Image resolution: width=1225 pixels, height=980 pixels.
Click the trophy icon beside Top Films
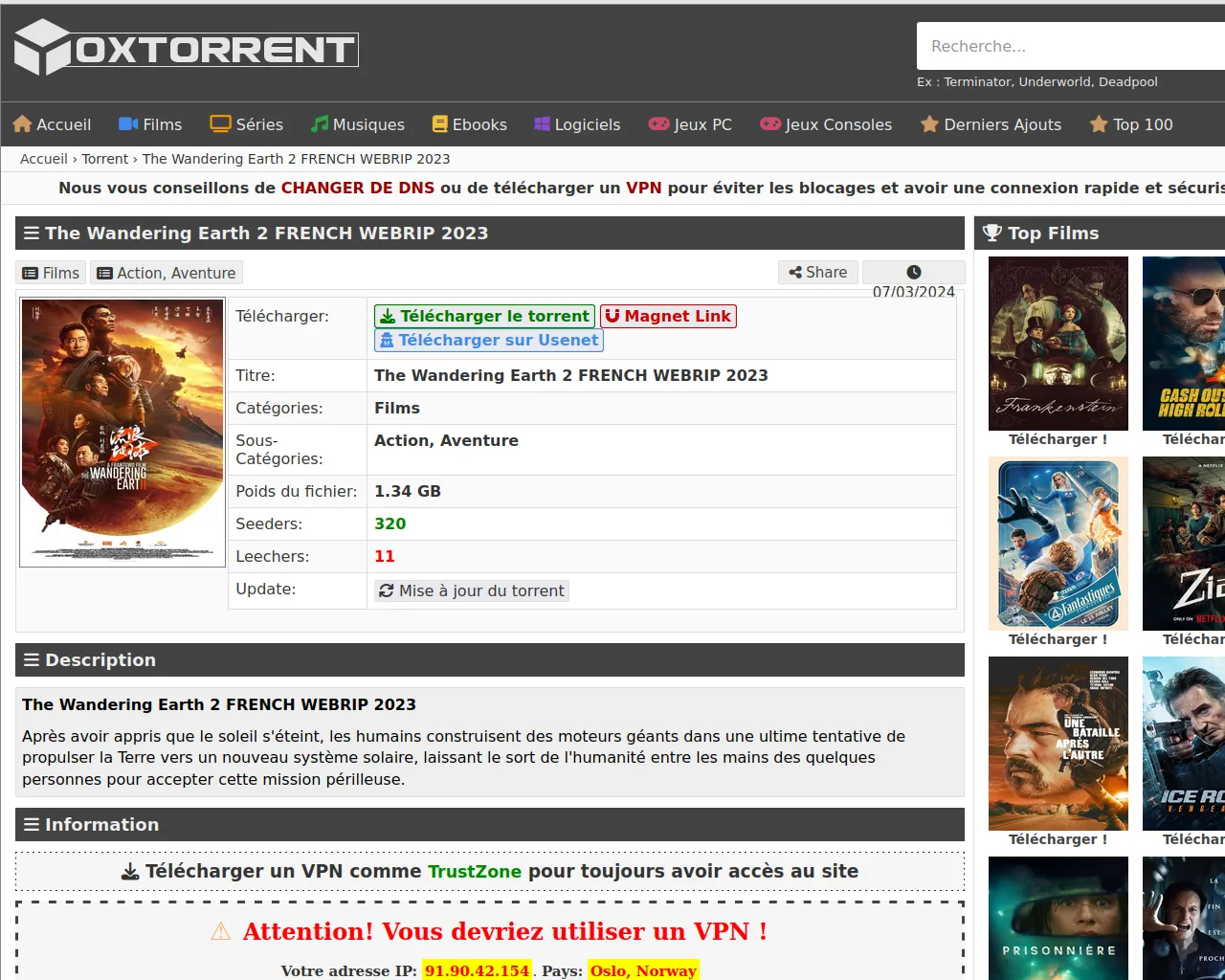[992, 233]
